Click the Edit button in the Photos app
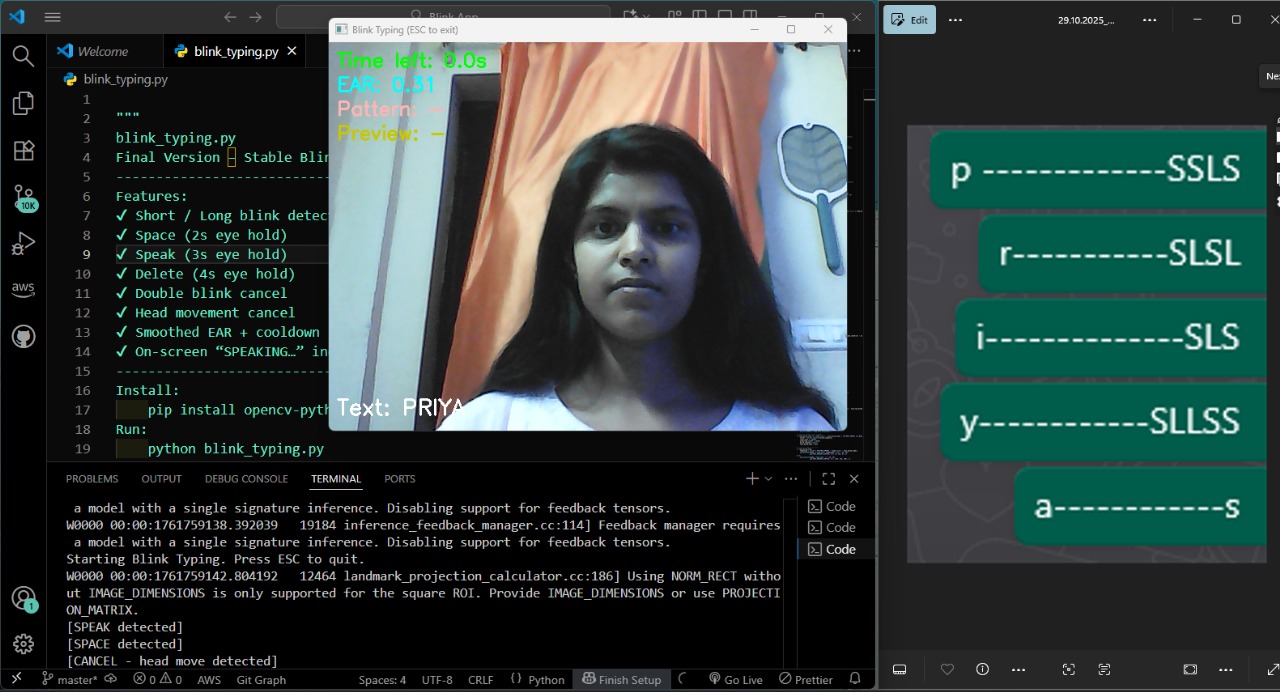1280x692 pixels. 908,19
